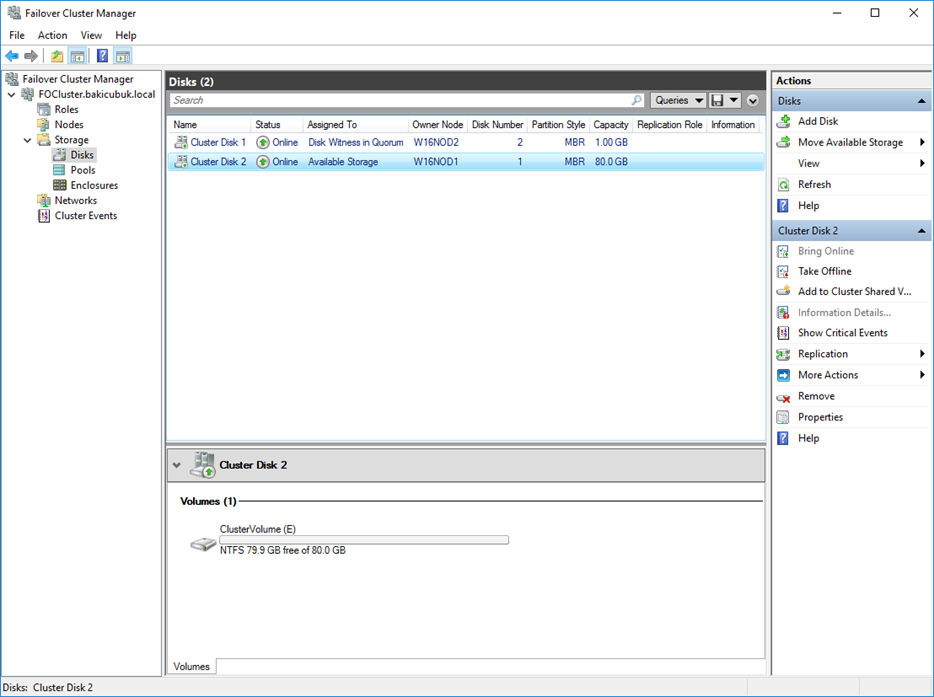Sort by the Assigned To column header
The width and height of the screenshot is (934, 697).
pyautogui.click(x=356, y=125)
